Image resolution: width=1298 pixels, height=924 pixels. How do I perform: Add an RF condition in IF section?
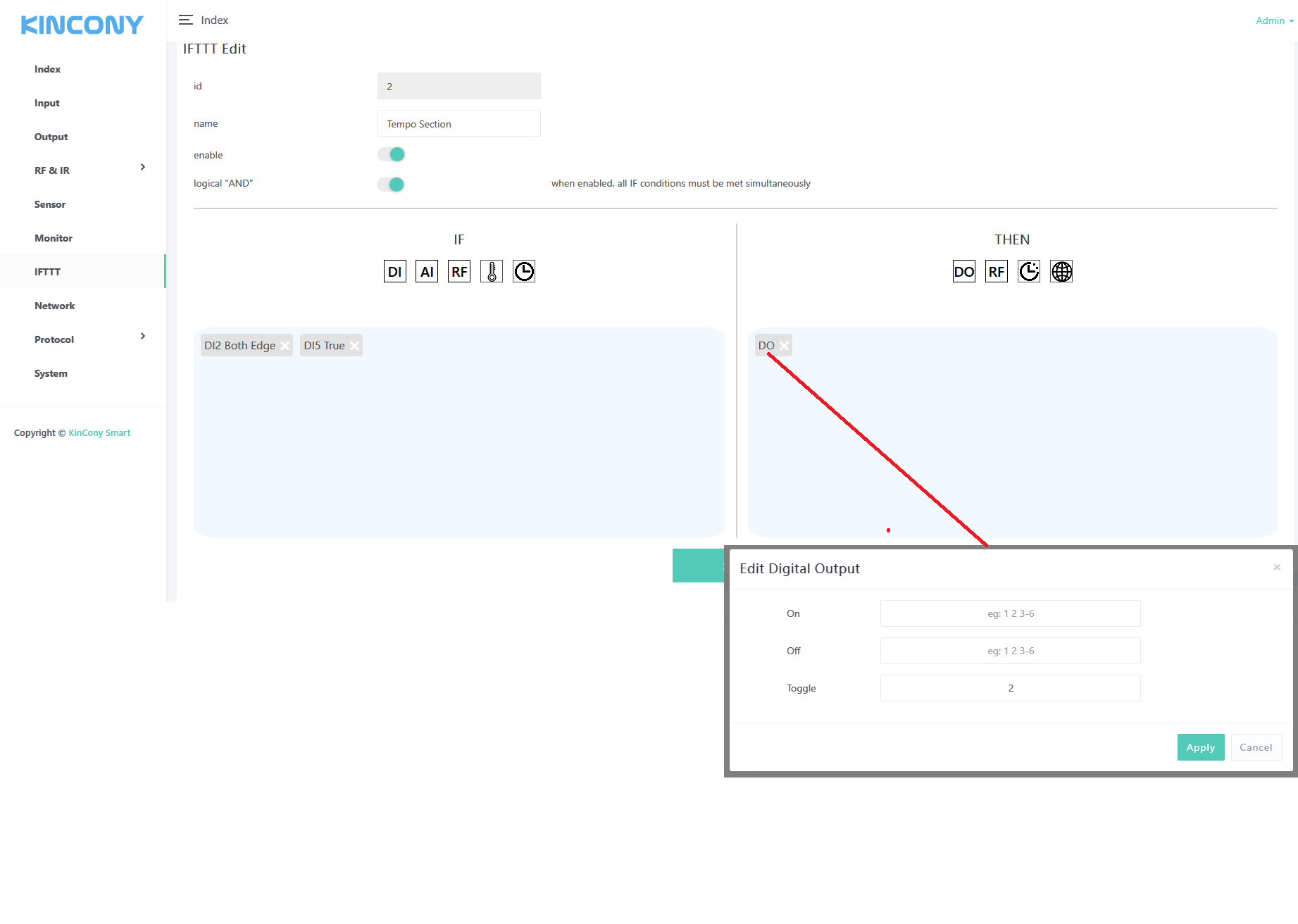459,272
